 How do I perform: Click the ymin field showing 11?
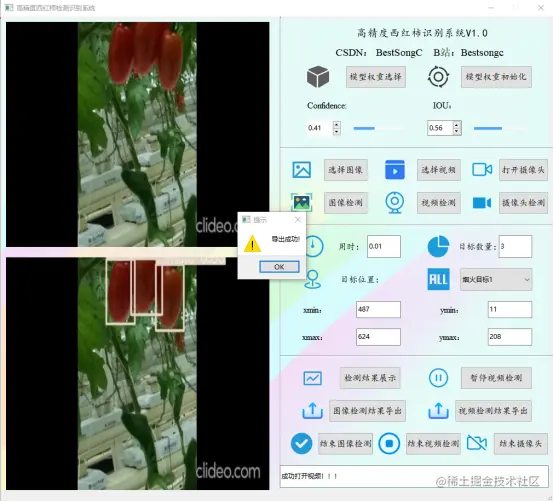[x=509, y=309]
